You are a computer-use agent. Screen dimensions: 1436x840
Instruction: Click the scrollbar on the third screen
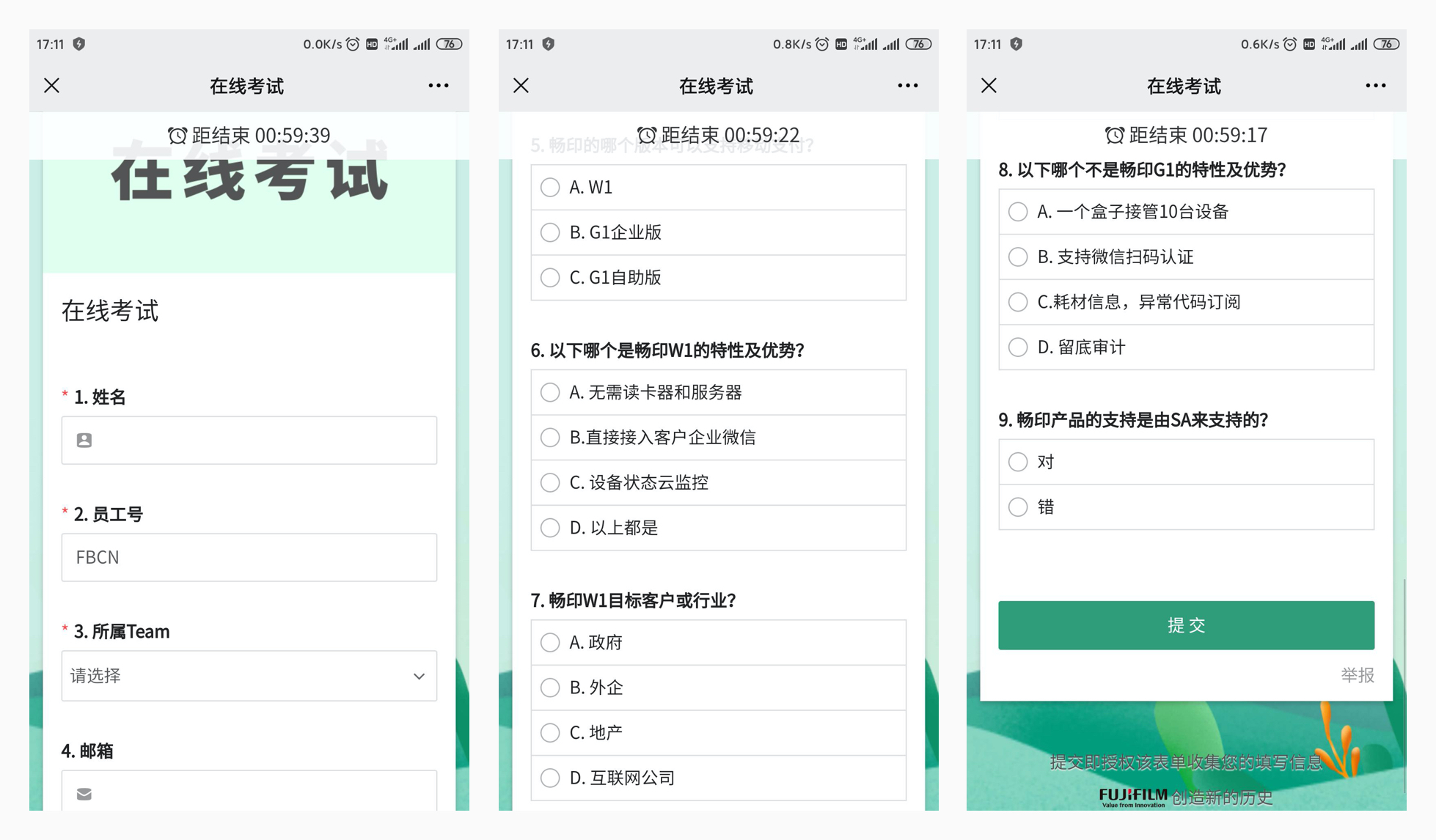coord(1404,685)
